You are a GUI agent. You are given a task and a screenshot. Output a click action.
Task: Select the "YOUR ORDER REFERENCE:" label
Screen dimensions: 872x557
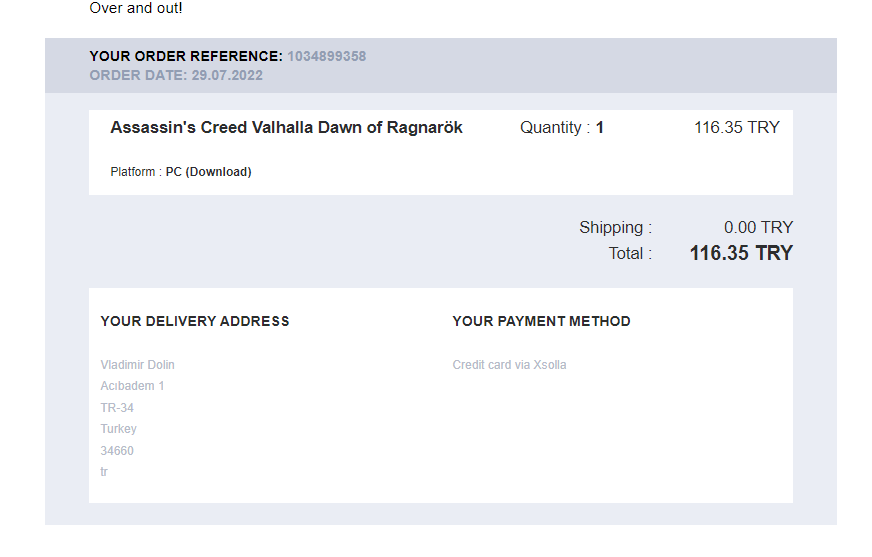pos(186,57)
